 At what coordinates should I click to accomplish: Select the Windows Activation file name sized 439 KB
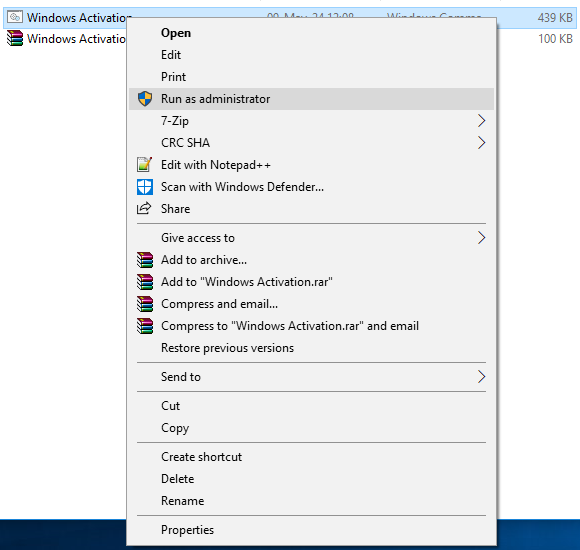point(79,17)
